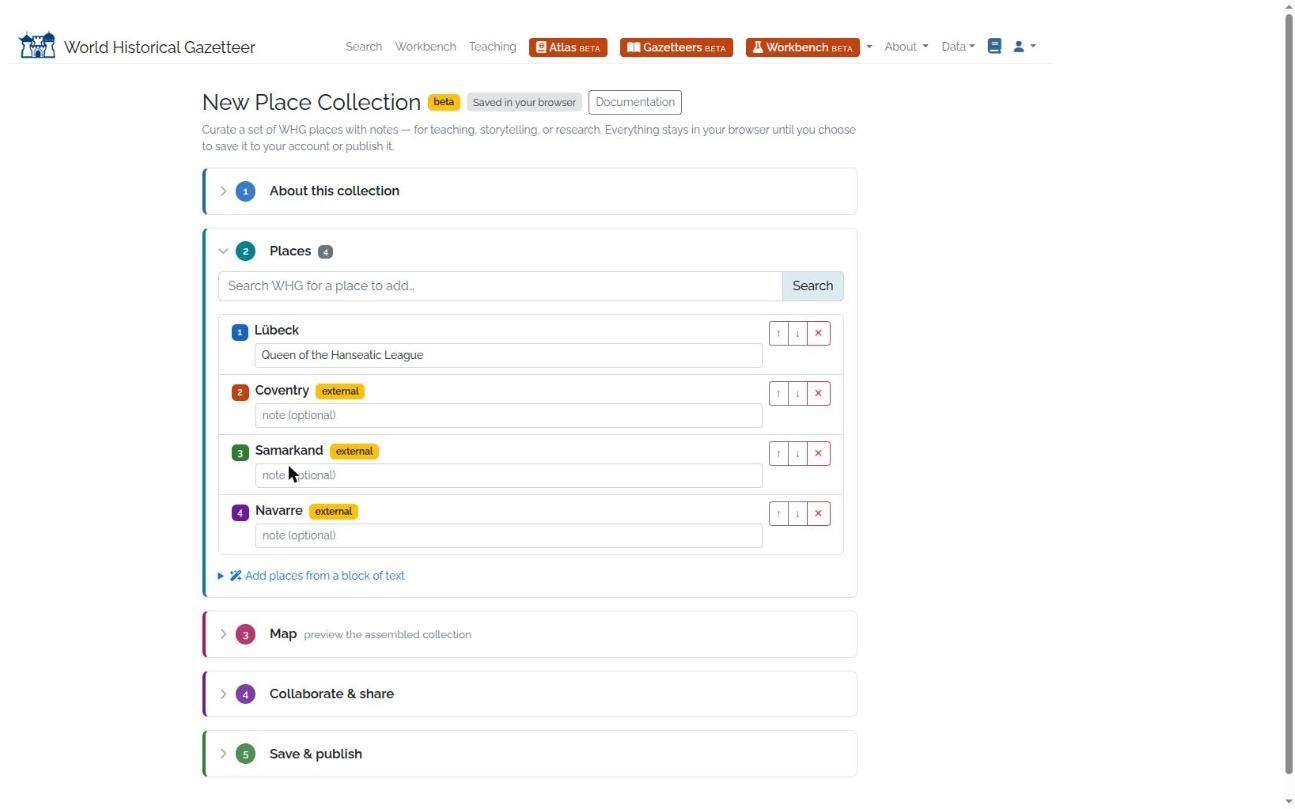1295x809 pixels.
Task: Click the Navarre place name
Action: point(279,510)
